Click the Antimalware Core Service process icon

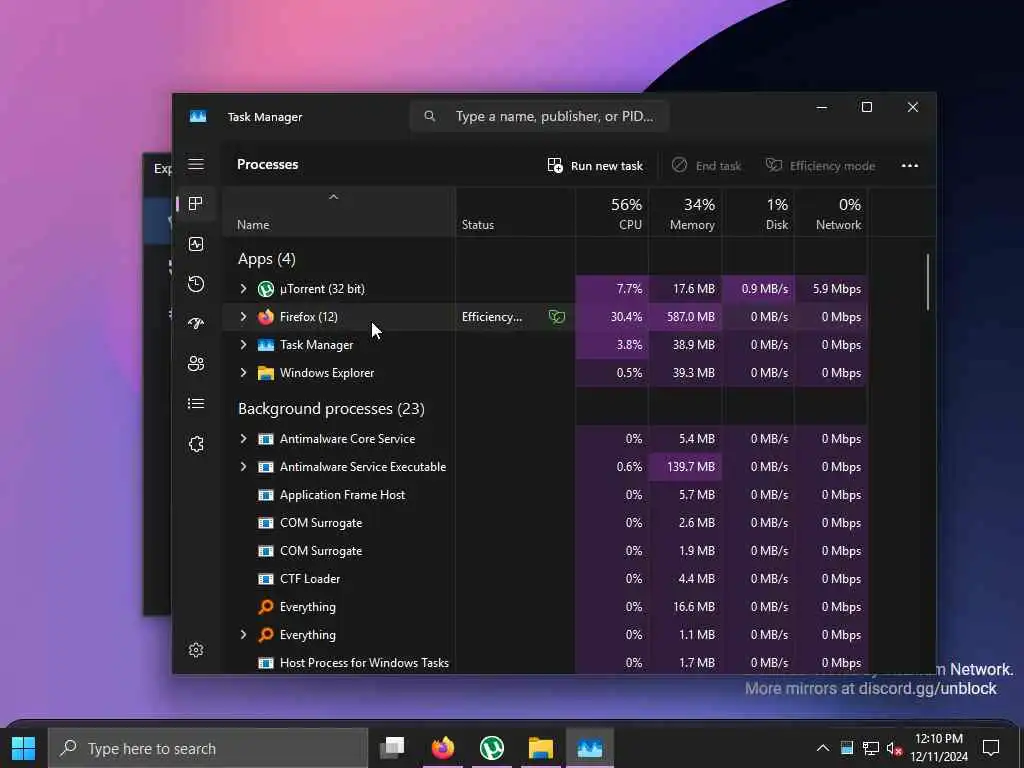(266, 439)
